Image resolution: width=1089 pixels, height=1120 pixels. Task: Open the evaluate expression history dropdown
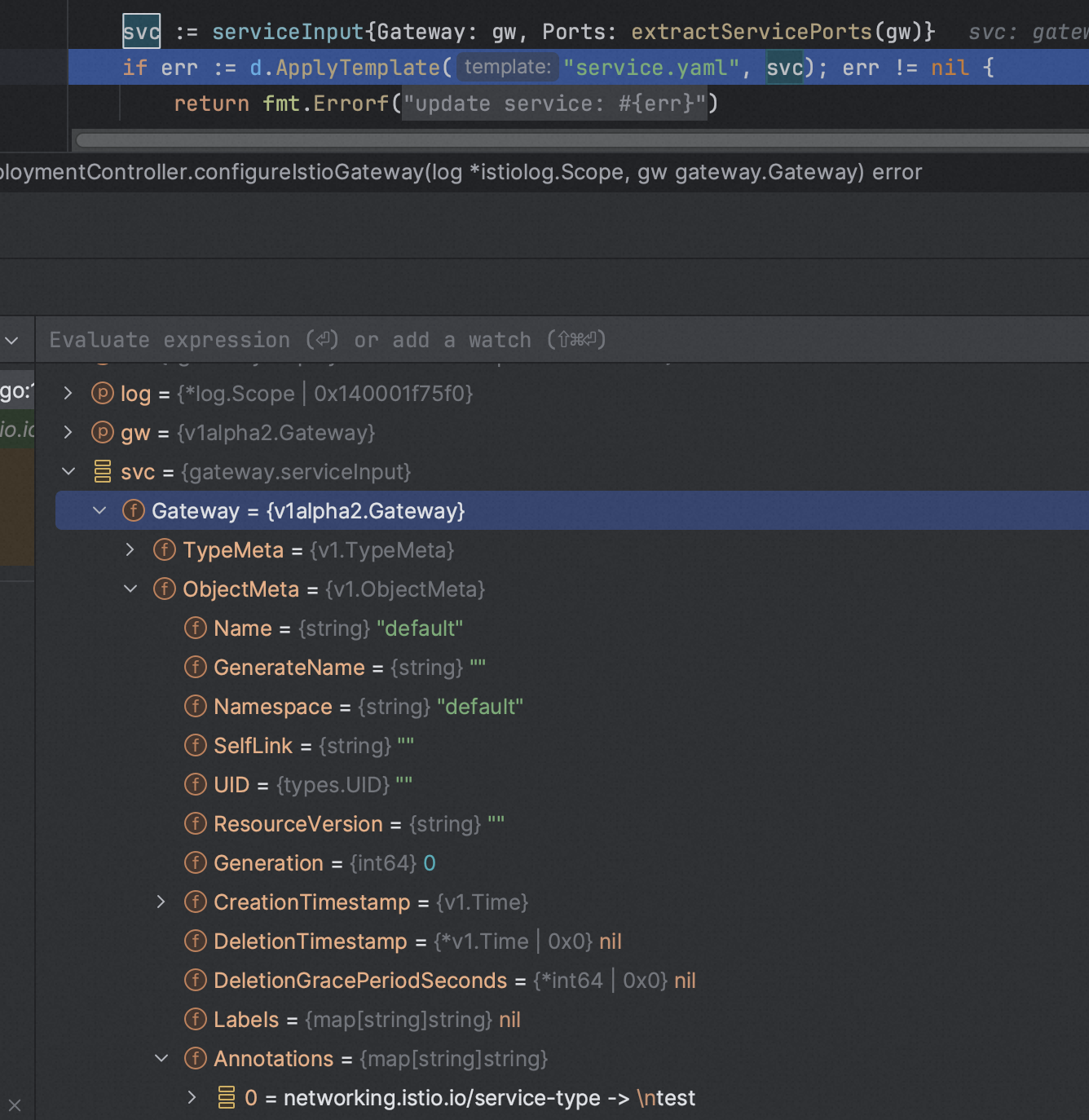click(x=11, y=340)
